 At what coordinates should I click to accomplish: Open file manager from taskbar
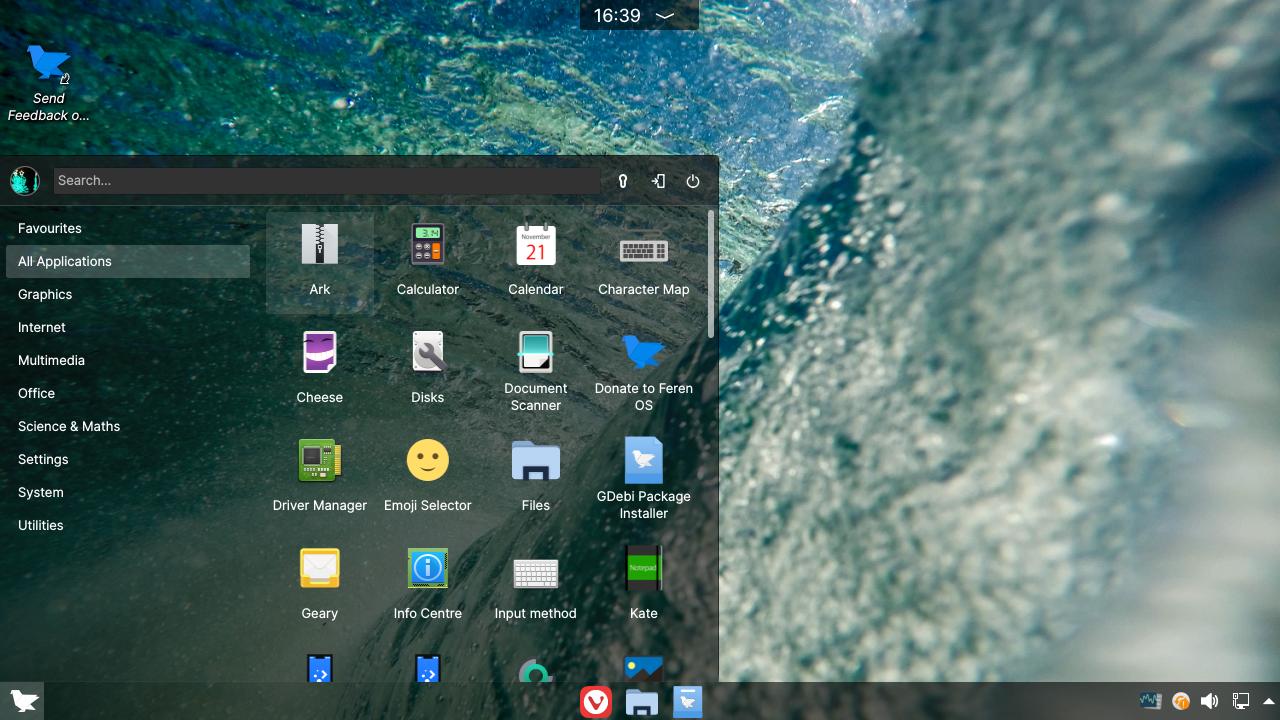(x=641, y=702)
